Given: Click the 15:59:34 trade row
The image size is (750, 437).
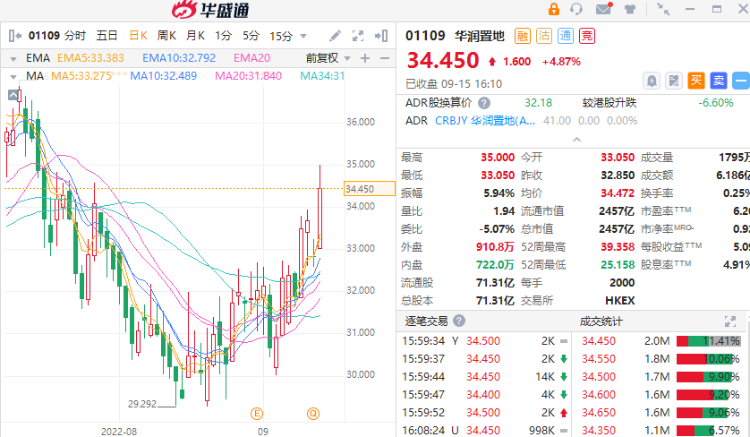Looking at the screenshot, I should coord(484,341).
